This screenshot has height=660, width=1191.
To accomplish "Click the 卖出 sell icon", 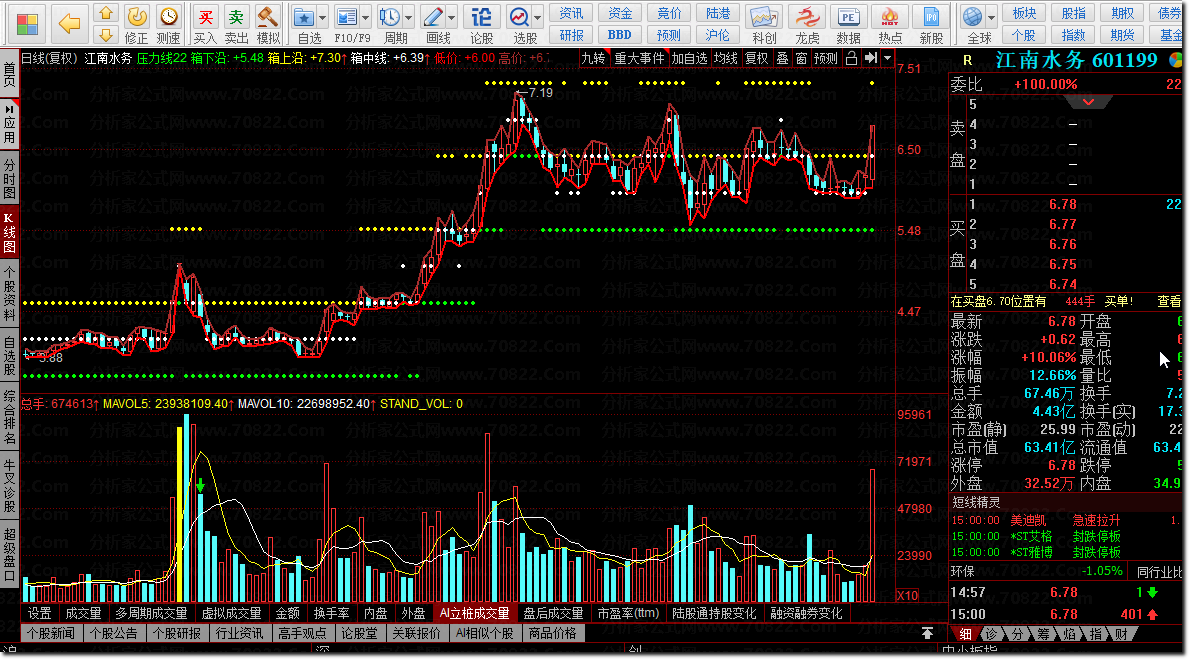I will point(236,17).
